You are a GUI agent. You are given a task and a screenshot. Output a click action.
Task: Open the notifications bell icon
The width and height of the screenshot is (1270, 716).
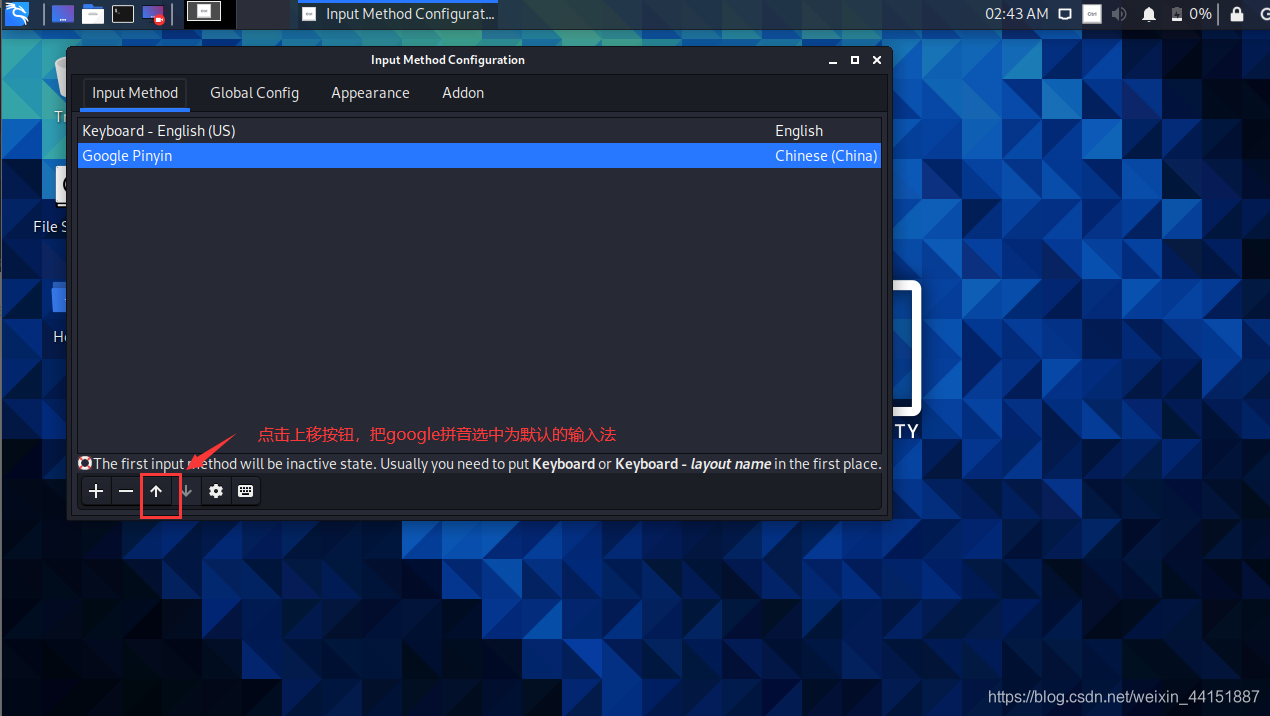click(1149, 14)
